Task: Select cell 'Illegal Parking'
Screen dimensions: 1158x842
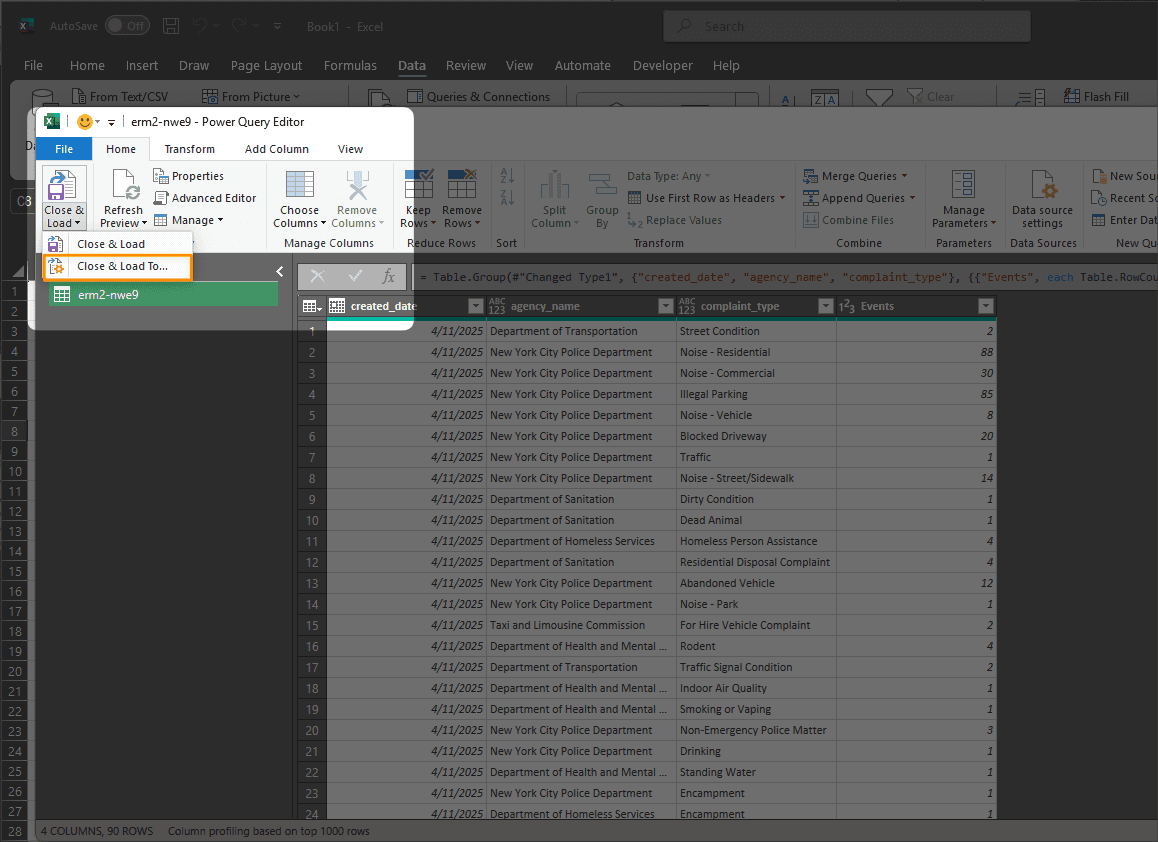Action: click(756, 394)
